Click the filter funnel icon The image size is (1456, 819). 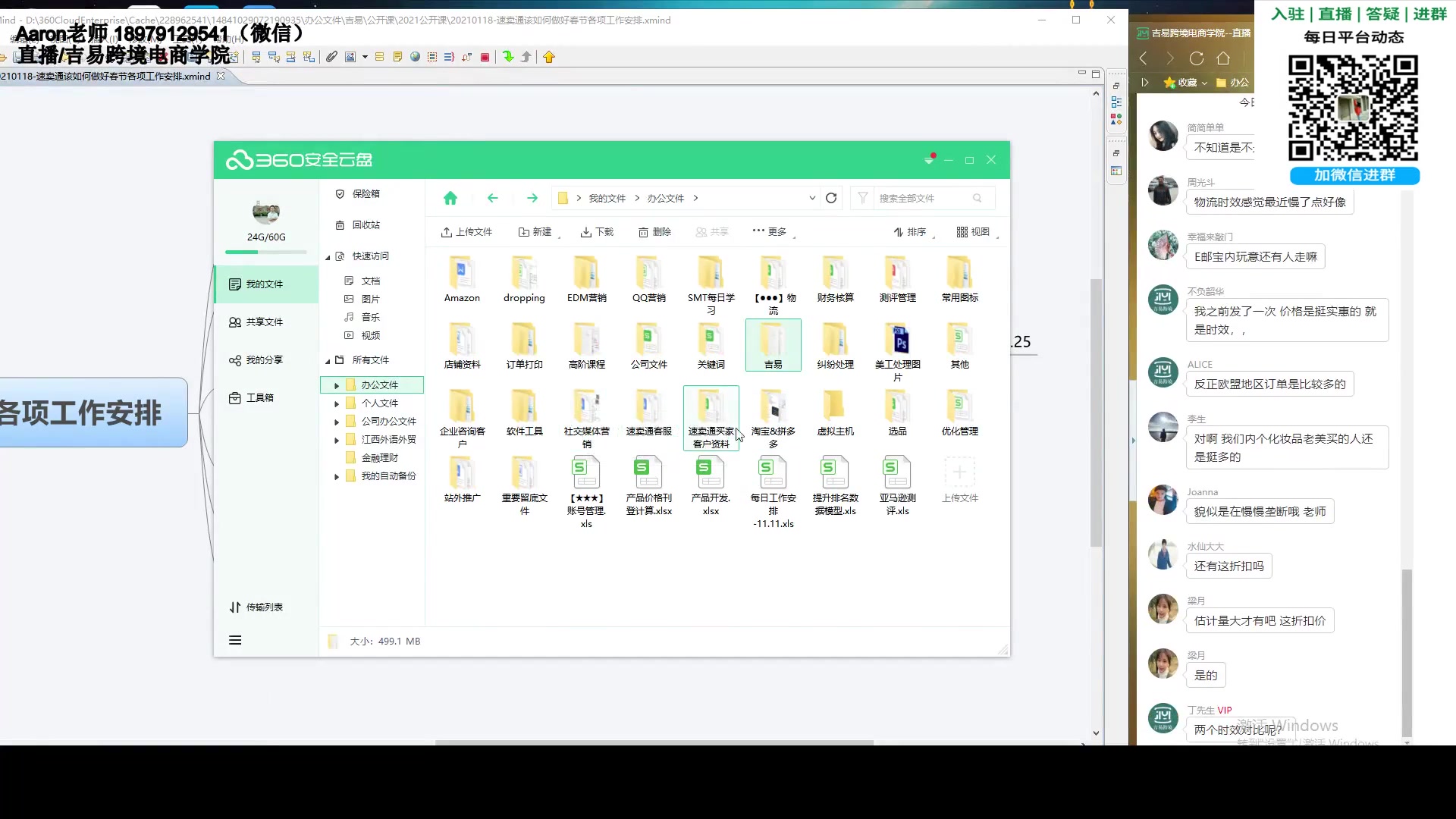pos(862,198)
